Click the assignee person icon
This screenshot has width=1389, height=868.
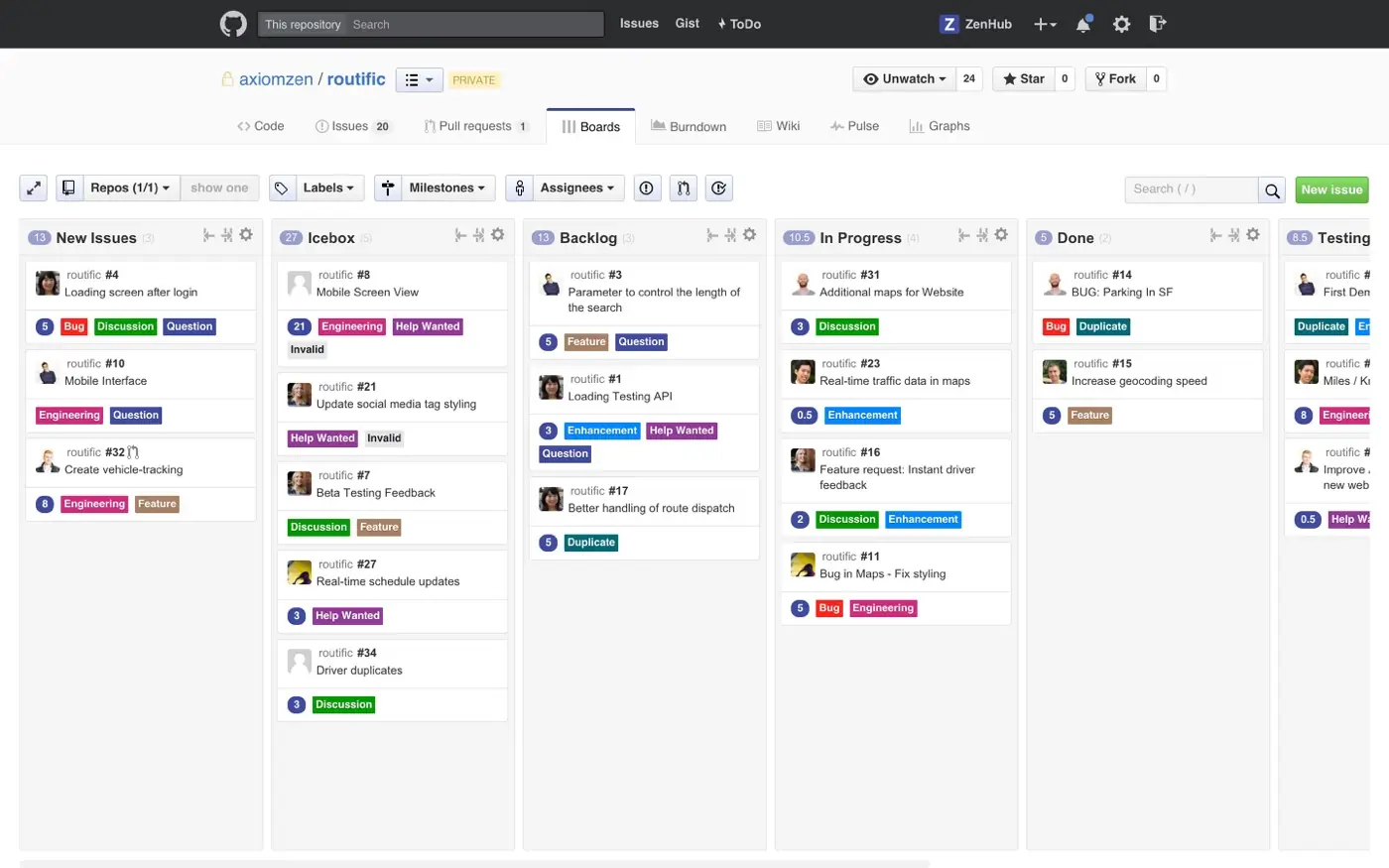coord(519,187)
